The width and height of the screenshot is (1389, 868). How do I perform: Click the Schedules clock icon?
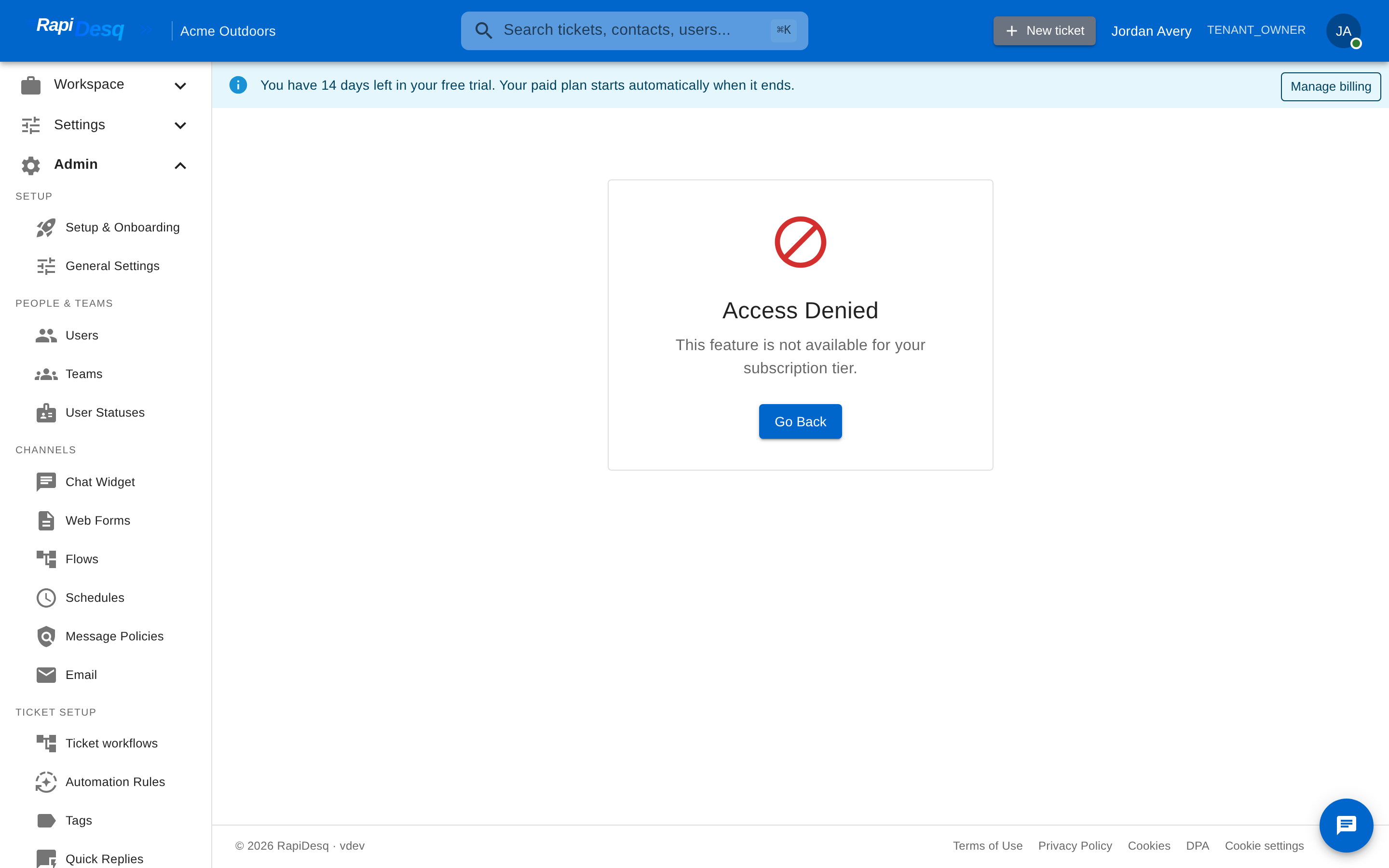pos(46,597)
